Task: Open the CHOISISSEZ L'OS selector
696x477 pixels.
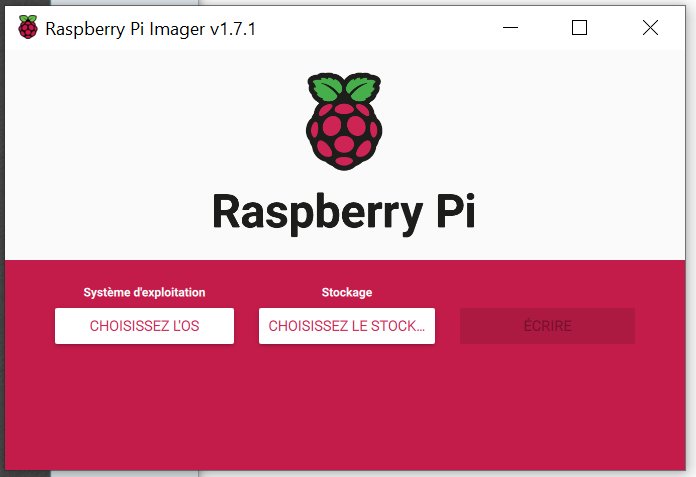Action: click(x=144, y=326)
